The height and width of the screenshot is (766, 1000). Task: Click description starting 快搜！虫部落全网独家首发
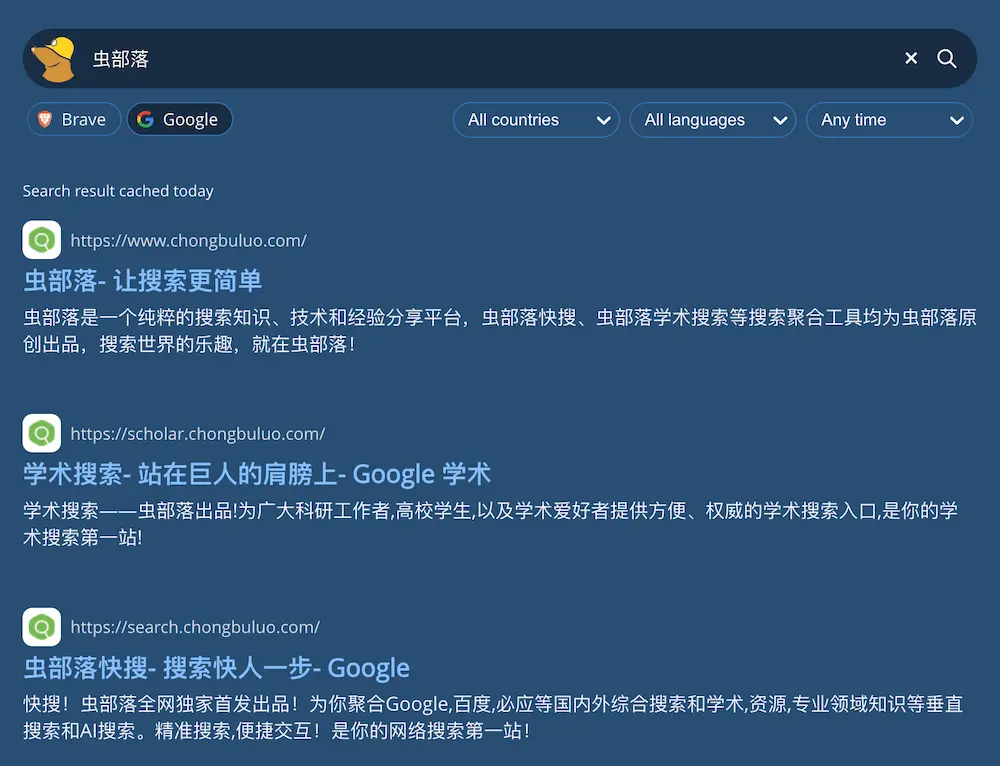[493, 717]
